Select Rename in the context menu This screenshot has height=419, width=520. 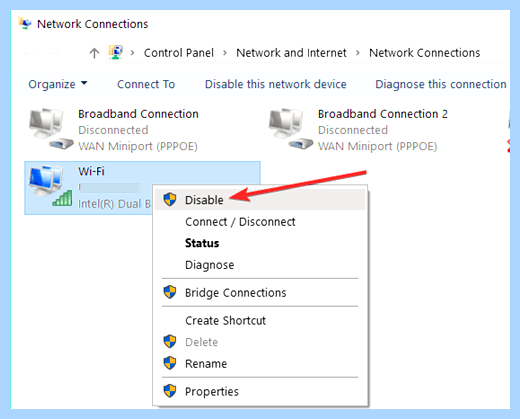pyautogui.click(x=260, y=363)
